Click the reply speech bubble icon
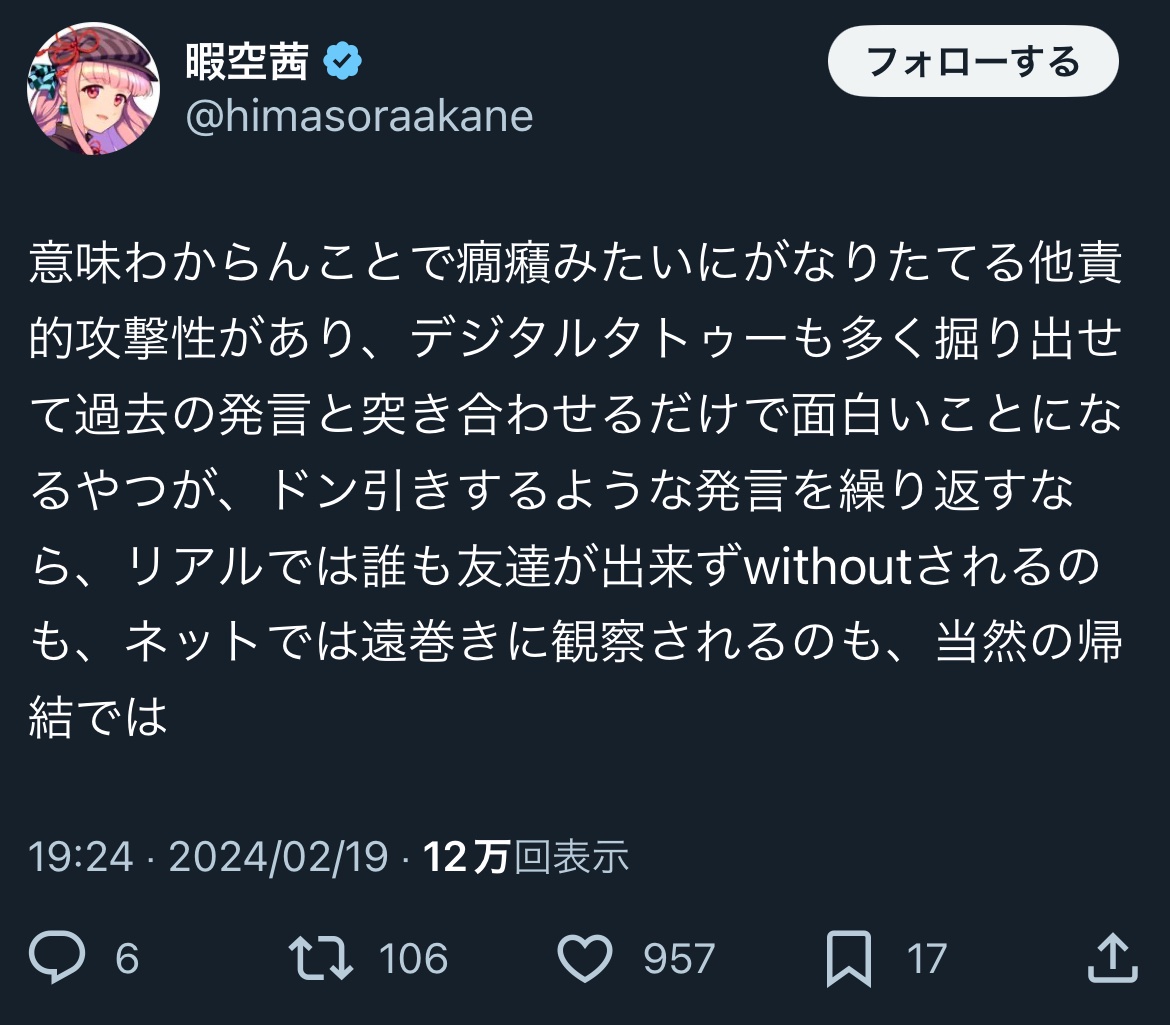1170x1025 pixels. pyautogui.click(x=57, y=960)
